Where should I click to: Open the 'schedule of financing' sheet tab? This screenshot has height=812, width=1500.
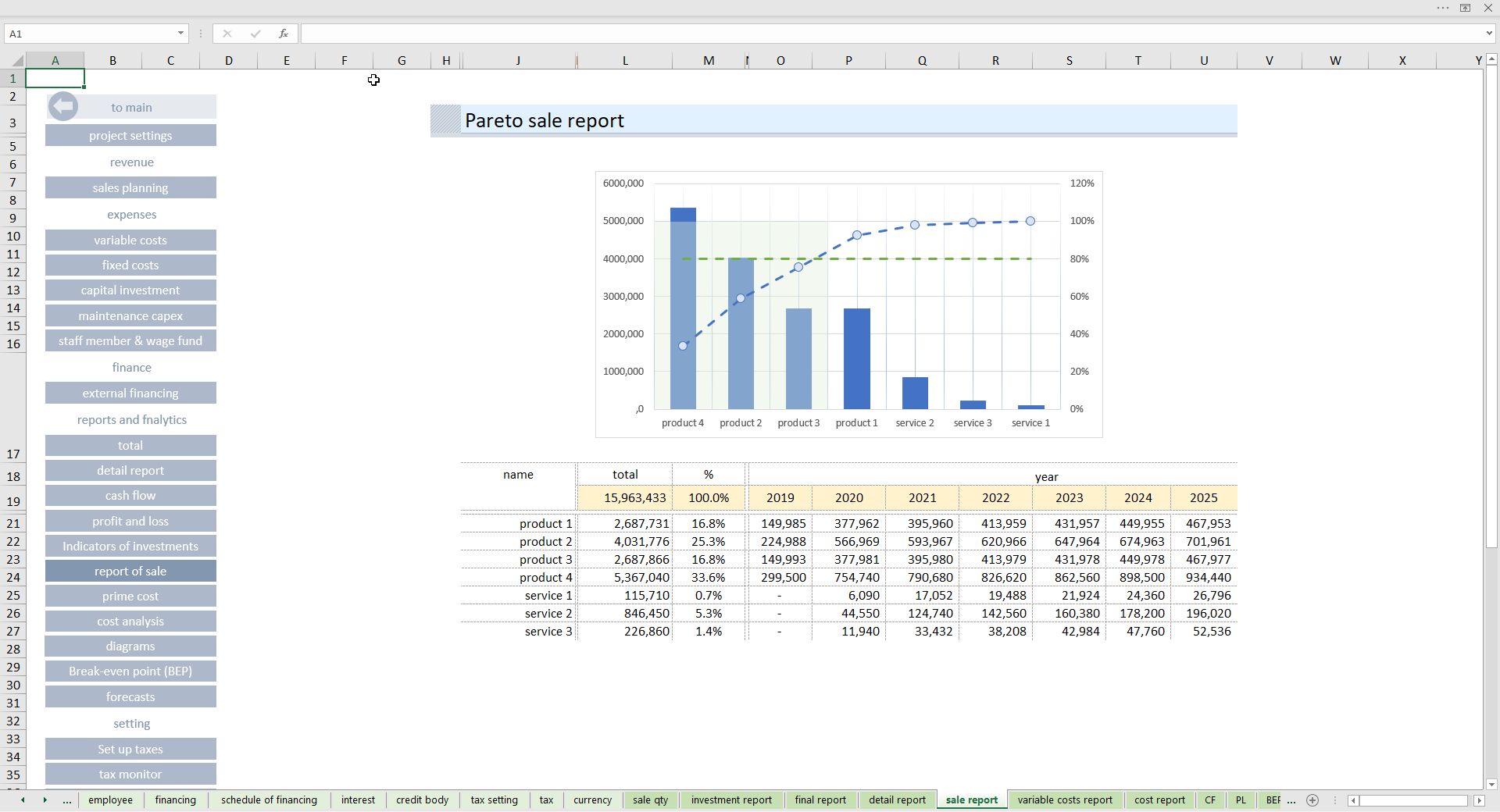coord(269,800)
